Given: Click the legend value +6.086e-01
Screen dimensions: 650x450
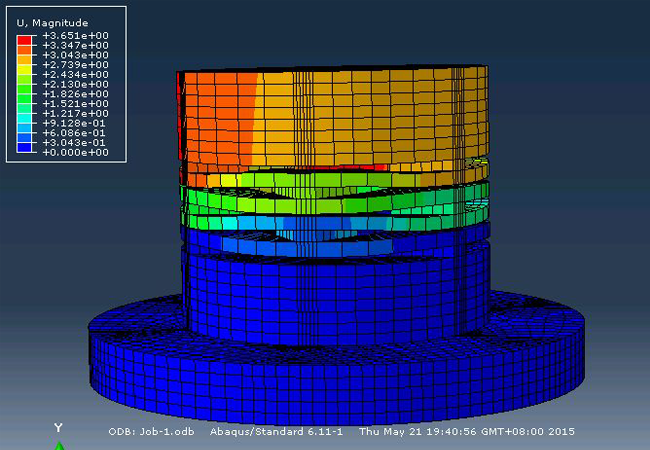Looking at the screenshot, I should (75, 133).
